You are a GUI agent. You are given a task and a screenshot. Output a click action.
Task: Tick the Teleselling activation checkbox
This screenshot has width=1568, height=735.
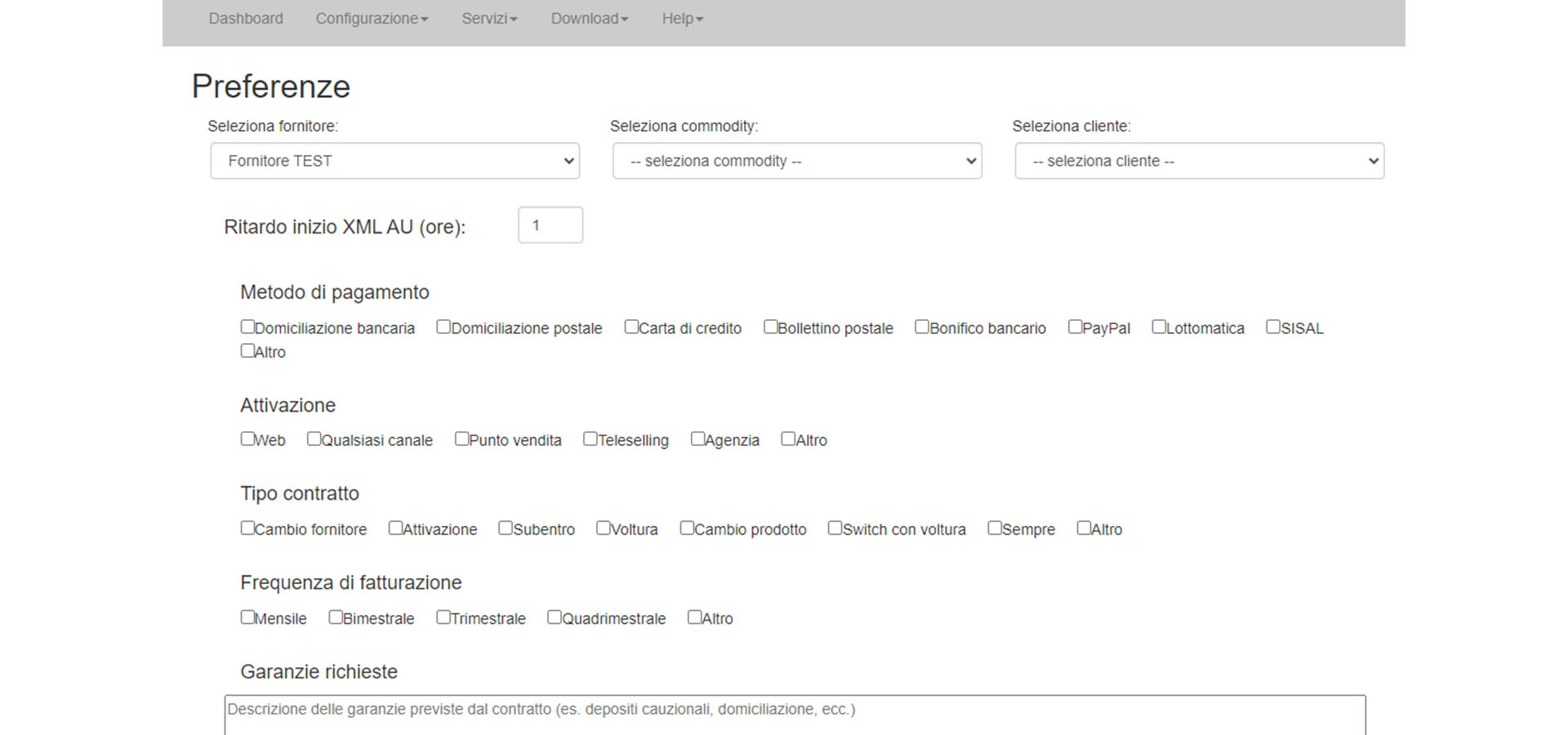[590, 439]
